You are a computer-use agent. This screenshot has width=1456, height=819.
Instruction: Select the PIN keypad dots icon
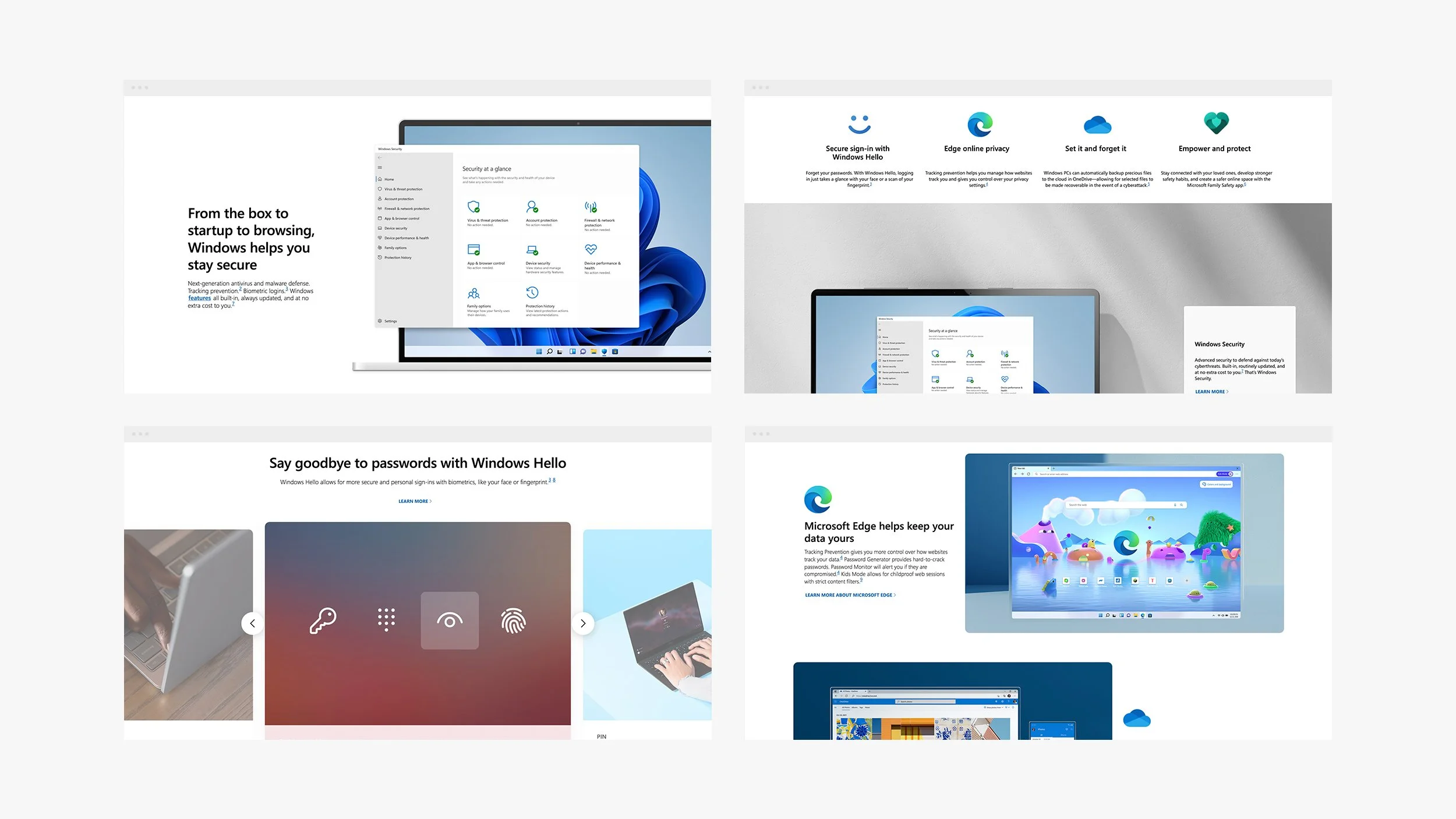pos(386,620)
